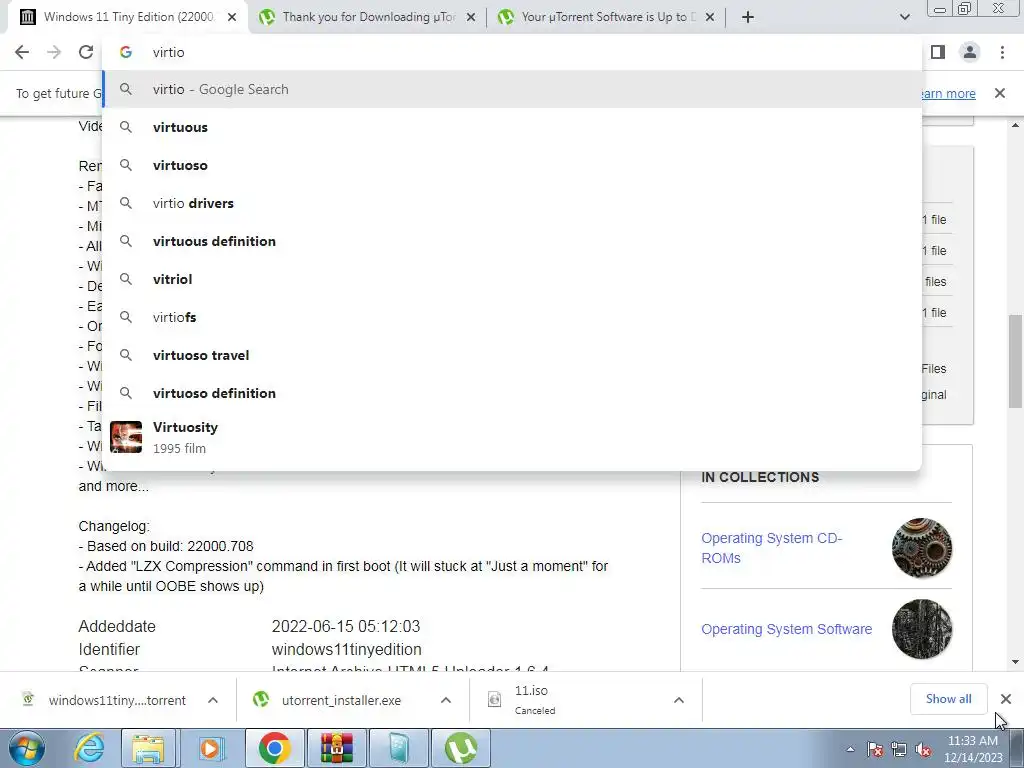1024x768 pixels.
Task: Open the 'Learn more' infobar link
Action: (x=948, y=93)
